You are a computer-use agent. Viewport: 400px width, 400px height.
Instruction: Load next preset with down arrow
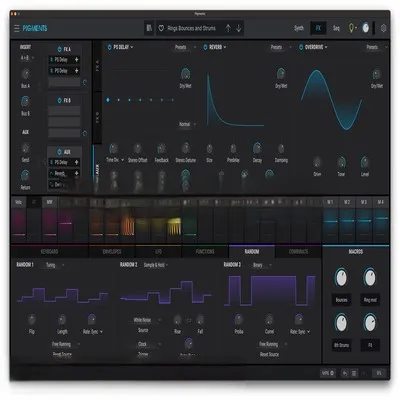pyautogui.click(x=239, y=28)
